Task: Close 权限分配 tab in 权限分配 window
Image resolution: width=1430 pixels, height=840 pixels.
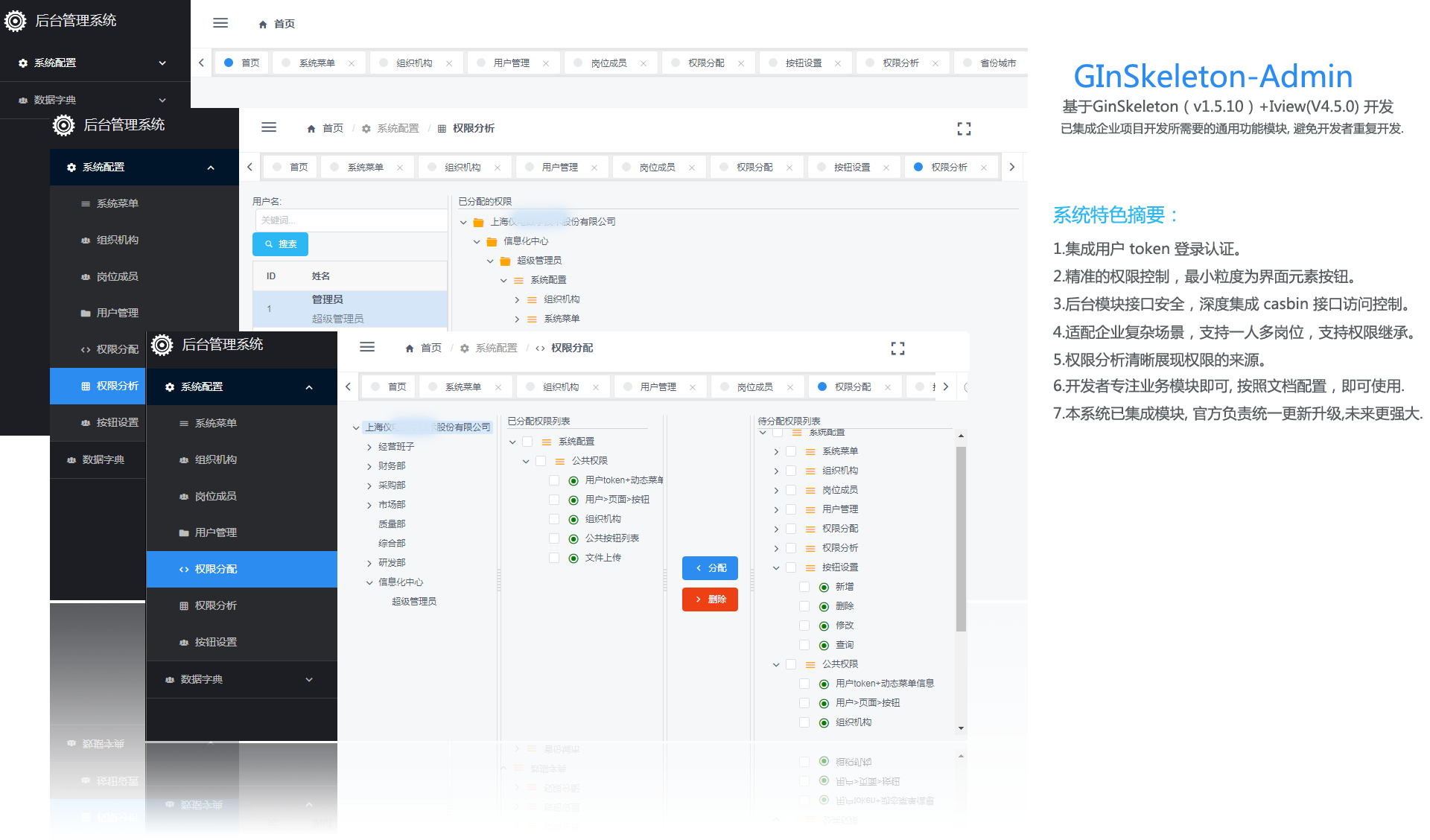Action: [x=888, y=387]
